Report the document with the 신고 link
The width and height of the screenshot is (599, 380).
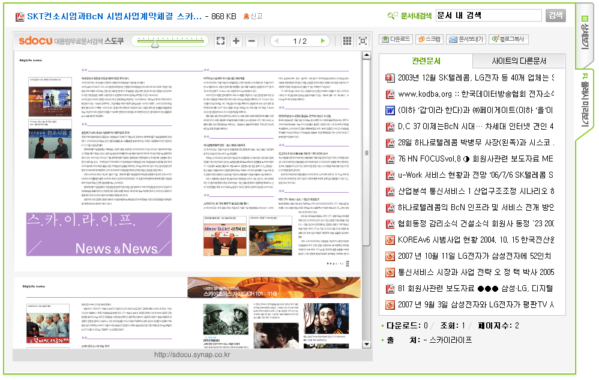[253, 16]
